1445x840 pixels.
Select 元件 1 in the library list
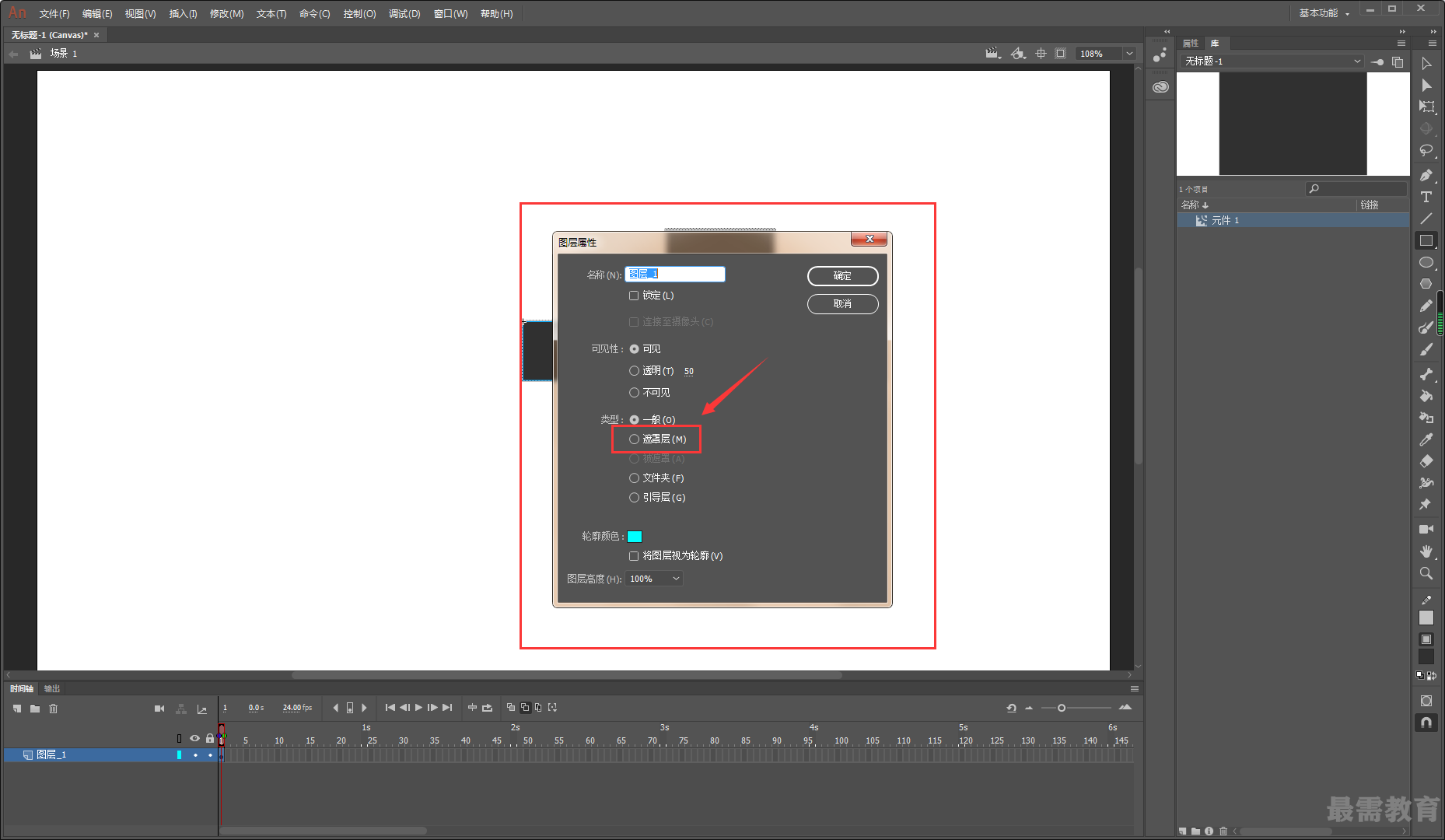[x=1293, y=221]
